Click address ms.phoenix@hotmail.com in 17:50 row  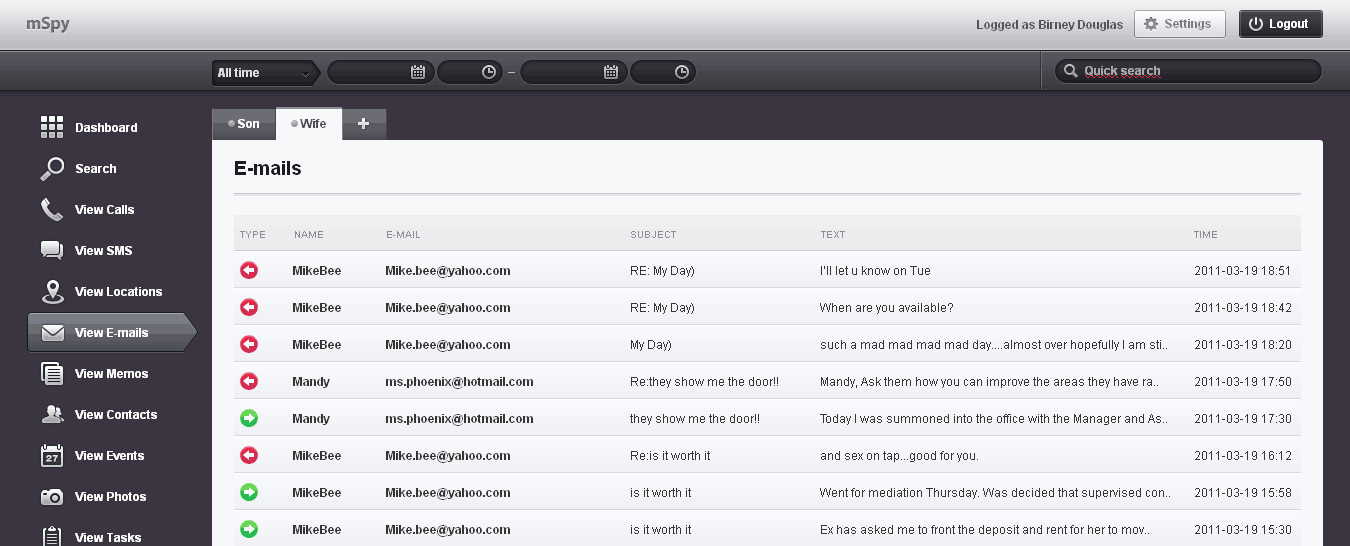point(459,382)
